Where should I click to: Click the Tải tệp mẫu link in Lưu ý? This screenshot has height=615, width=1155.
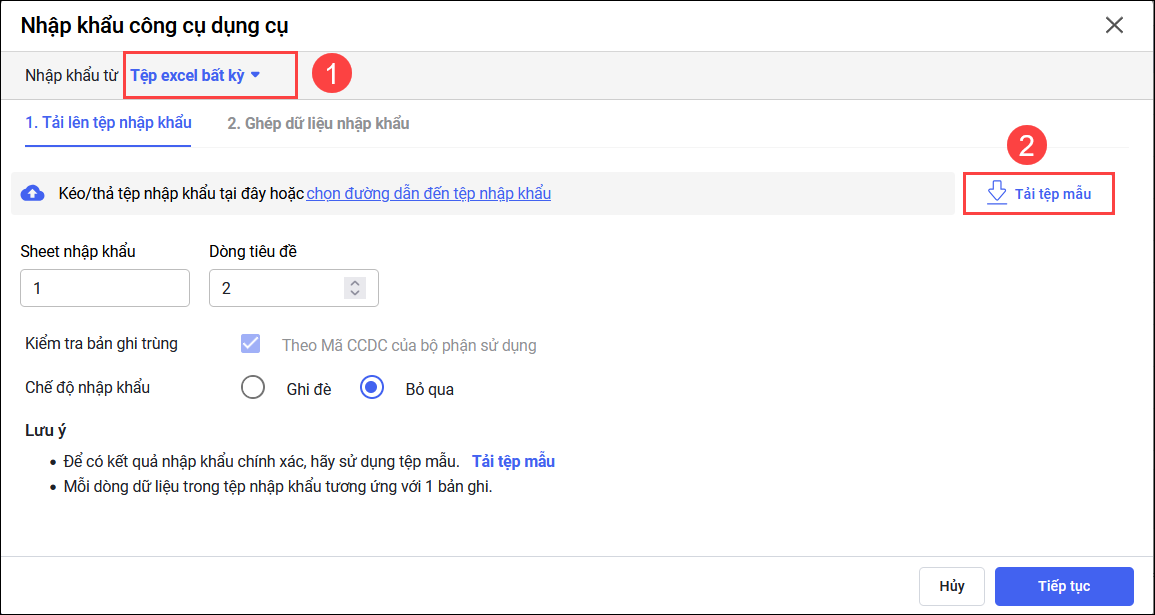tap(513, 461)
